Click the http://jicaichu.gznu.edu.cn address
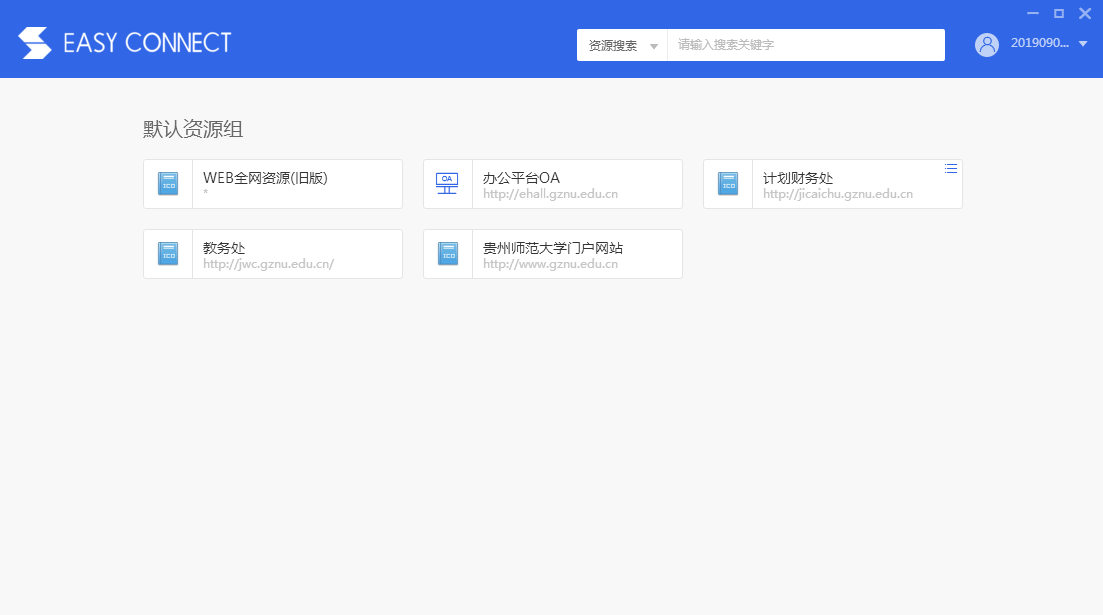Viewport: 1103px width, 615px height. [838, 194]
